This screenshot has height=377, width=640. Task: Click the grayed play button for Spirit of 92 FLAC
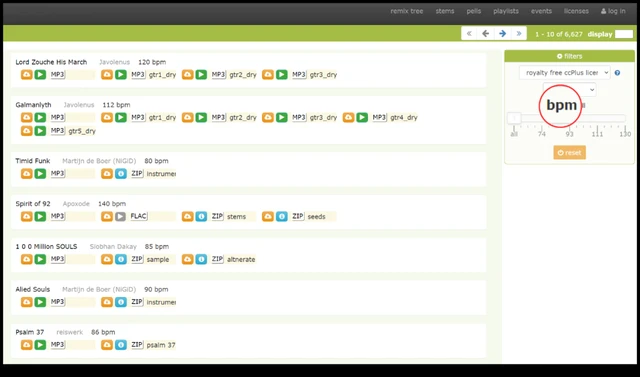tap(120, 217)
